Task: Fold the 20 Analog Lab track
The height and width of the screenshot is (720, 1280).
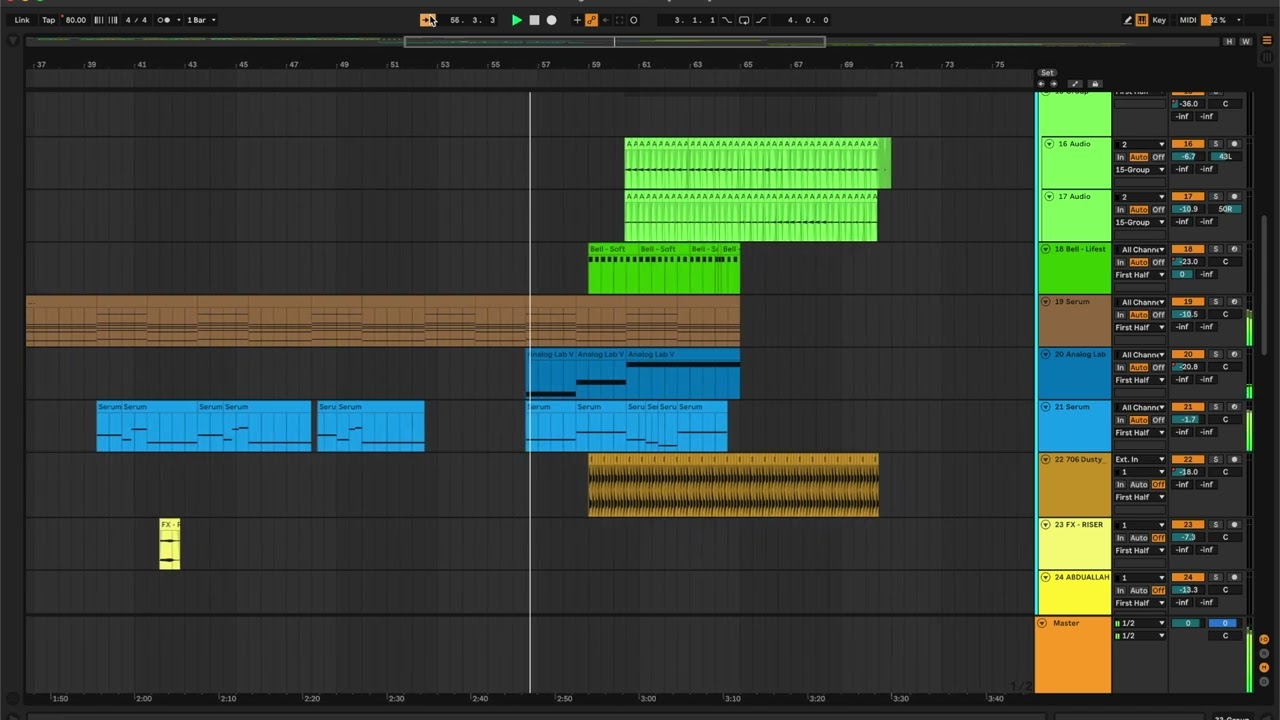Action: coord(1046,354)
